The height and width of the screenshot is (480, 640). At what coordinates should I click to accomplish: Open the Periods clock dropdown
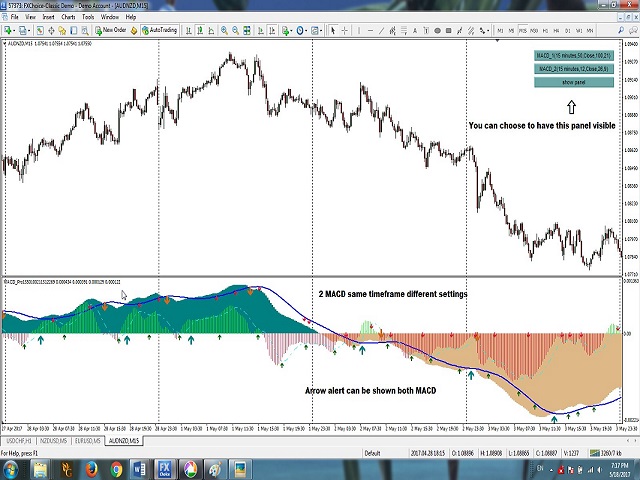(x=301, y=30)
